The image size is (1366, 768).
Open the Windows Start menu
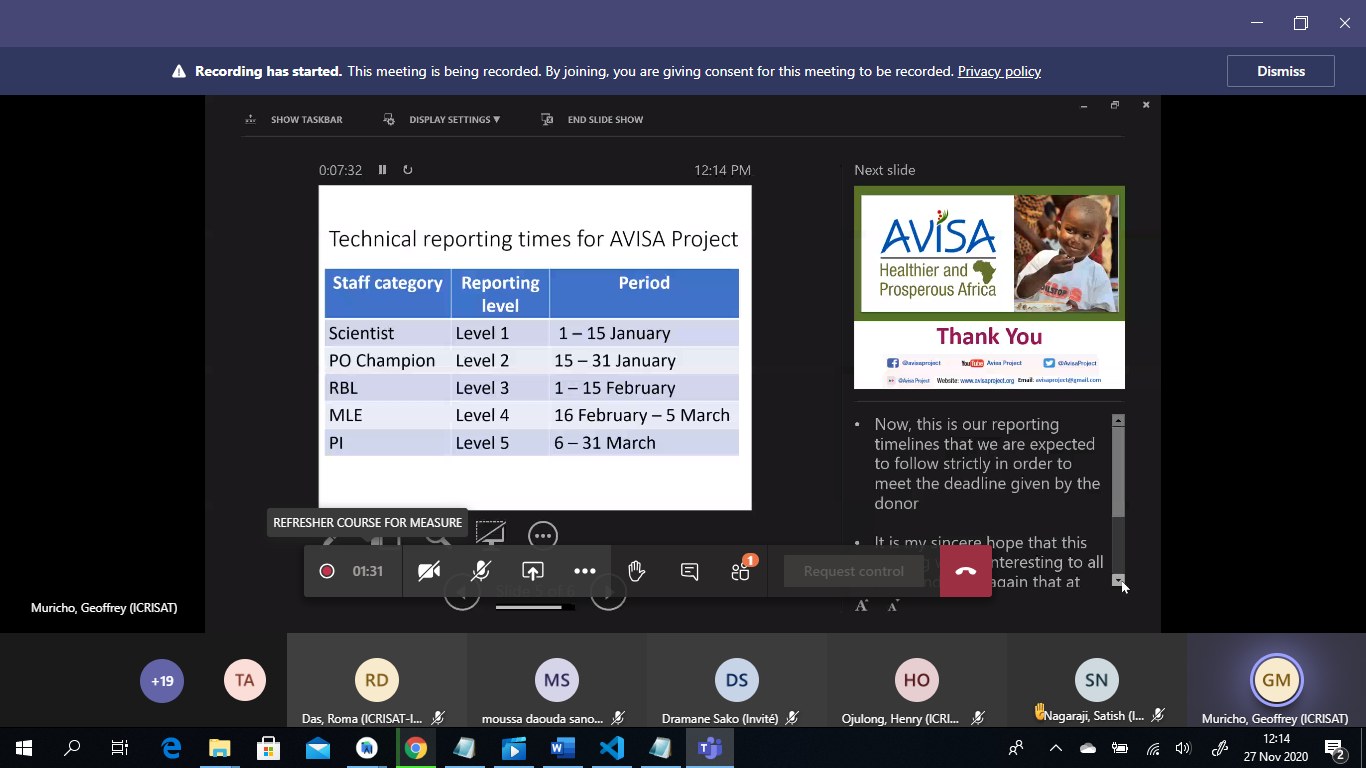point(24,747)
